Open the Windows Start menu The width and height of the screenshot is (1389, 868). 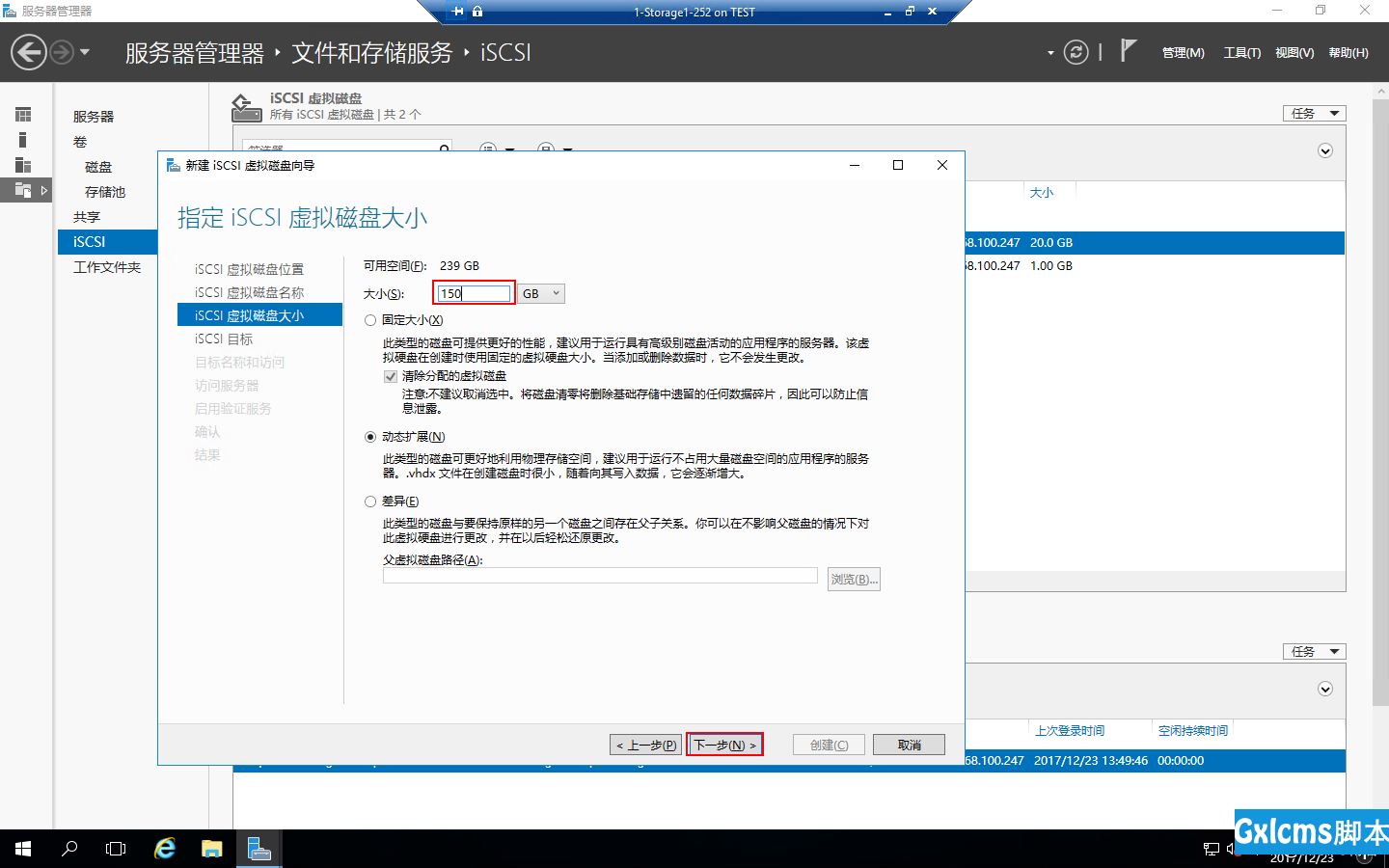(x=23, y=849)
